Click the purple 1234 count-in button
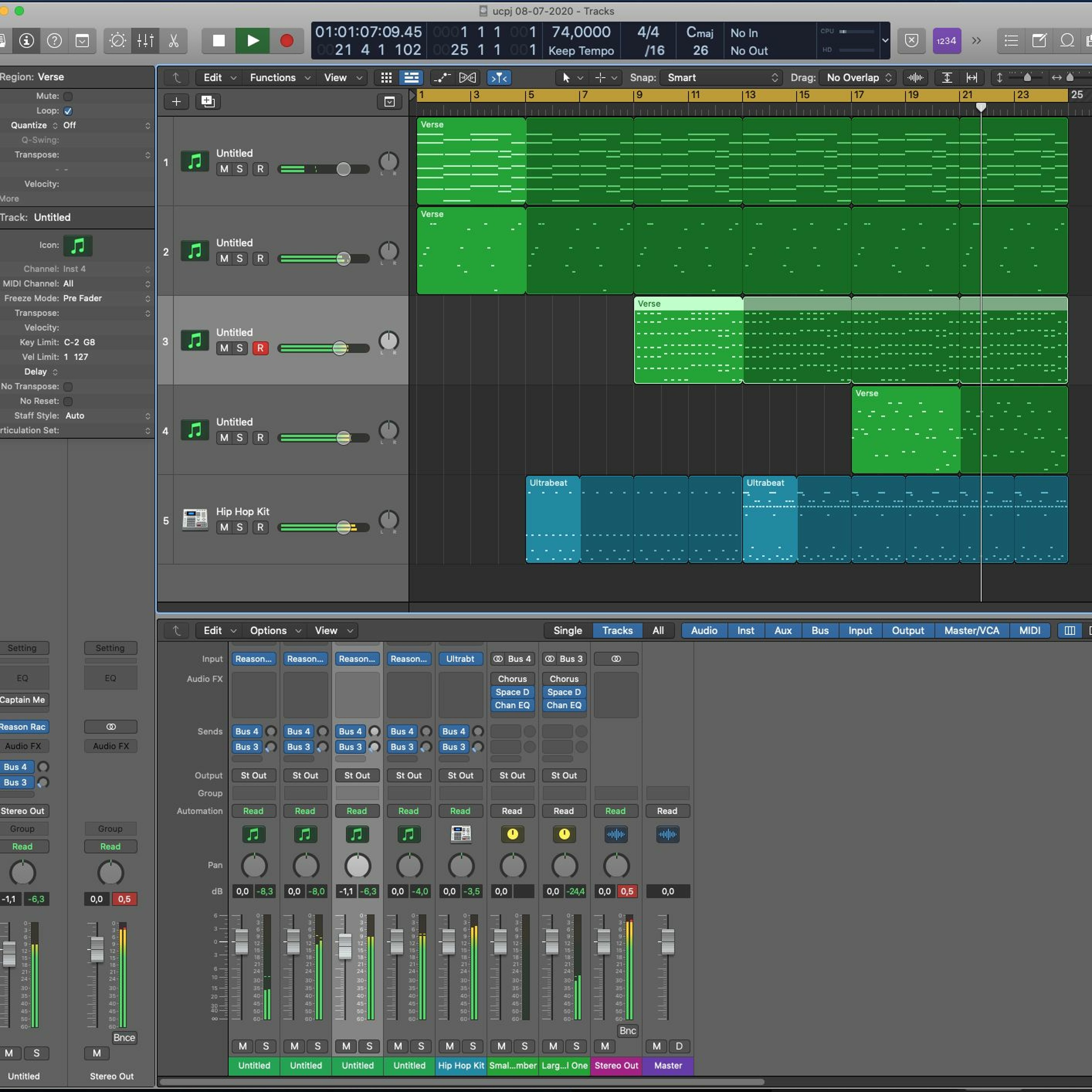The height and width of the screenshot is (1092, 1092). pos(946,41)
